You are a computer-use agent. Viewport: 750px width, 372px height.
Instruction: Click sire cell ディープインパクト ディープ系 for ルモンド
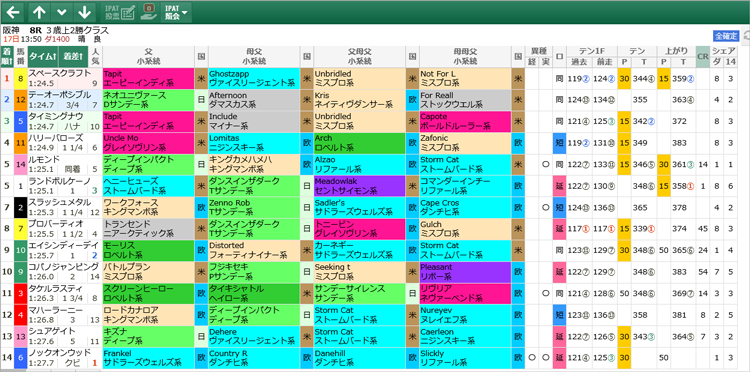point(148,164)
